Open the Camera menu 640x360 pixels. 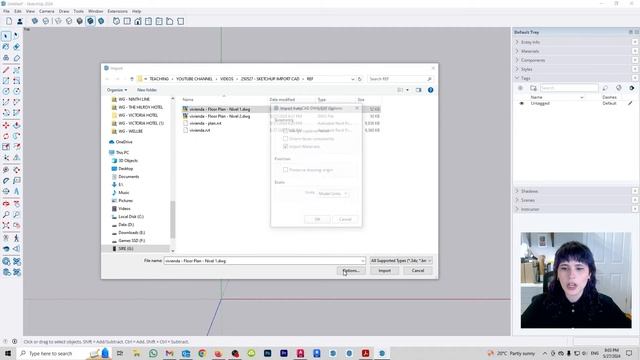click(47, 11)
